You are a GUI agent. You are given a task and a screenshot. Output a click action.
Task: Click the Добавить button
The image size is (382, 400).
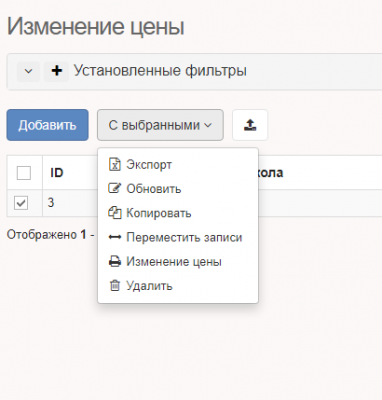click(x=47, y=125)
